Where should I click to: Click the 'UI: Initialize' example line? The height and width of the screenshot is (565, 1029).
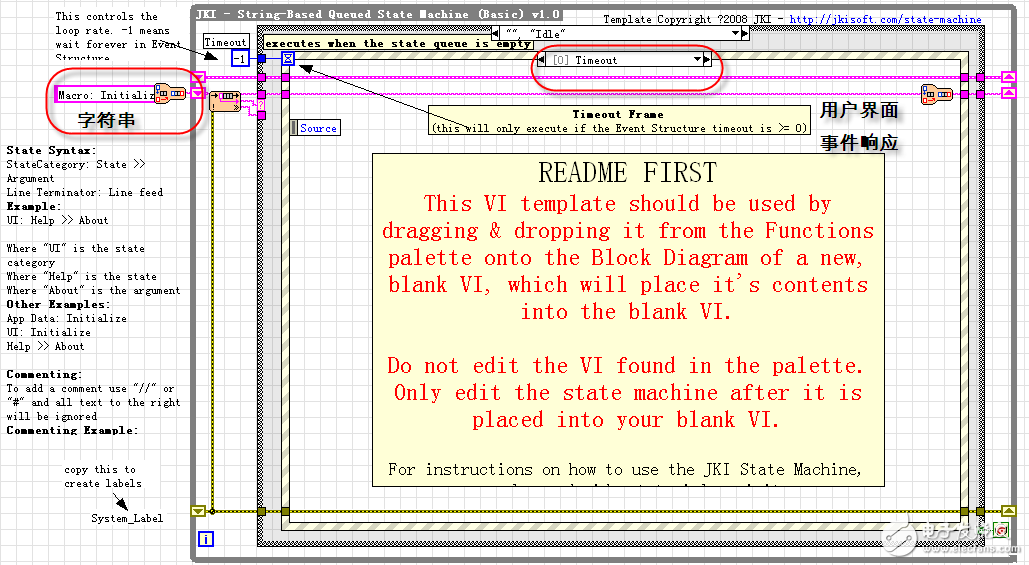pyautogui.click(x=49, y=332)
